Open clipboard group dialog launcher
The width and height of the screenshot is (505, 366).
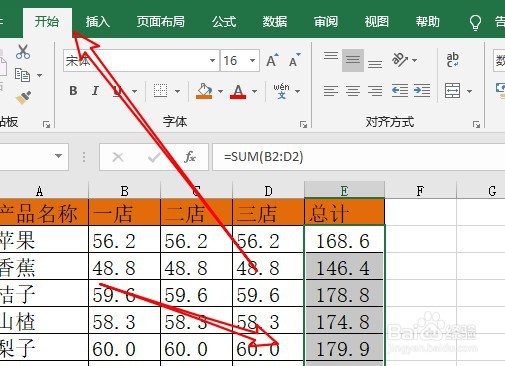pyautogui.click(x=46, y=124)
